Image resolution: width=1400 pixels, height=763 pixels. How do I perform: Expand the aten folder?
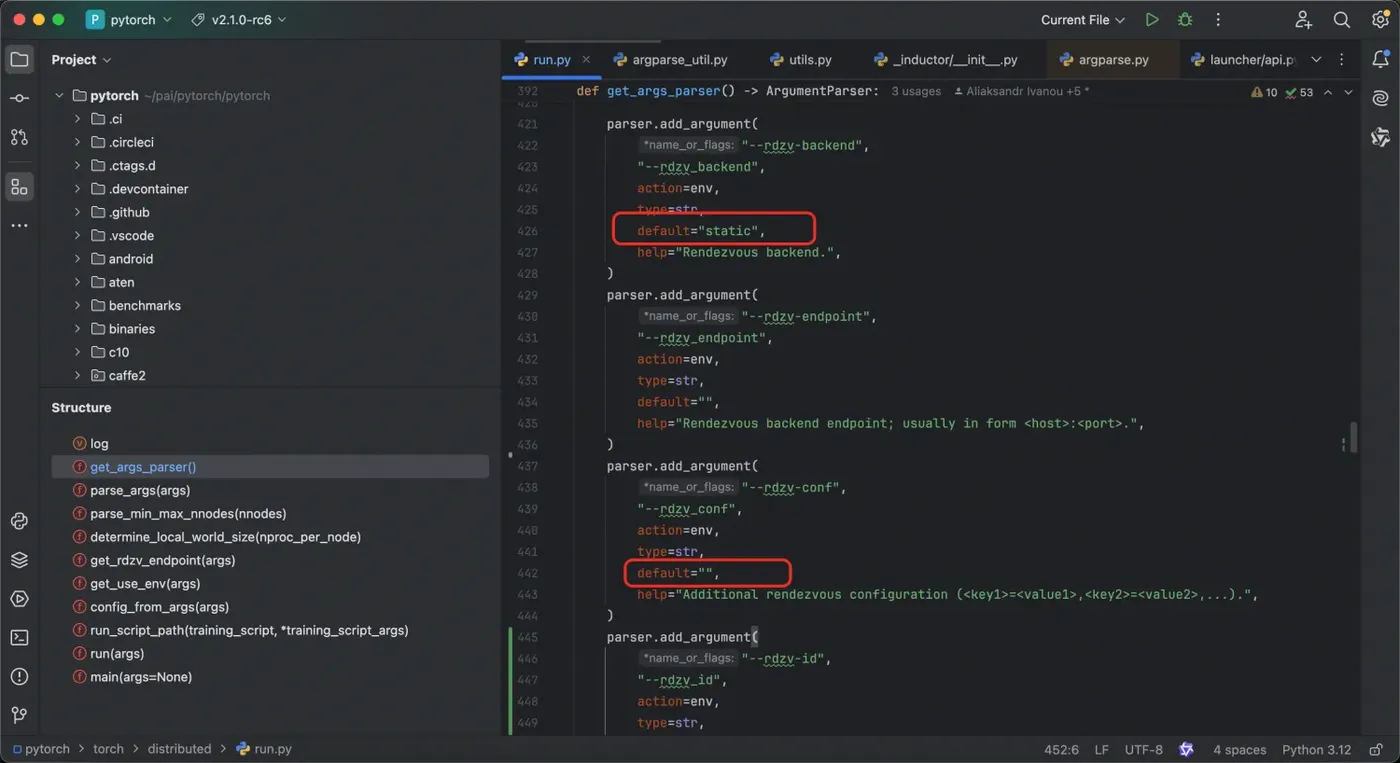[77, 282]
